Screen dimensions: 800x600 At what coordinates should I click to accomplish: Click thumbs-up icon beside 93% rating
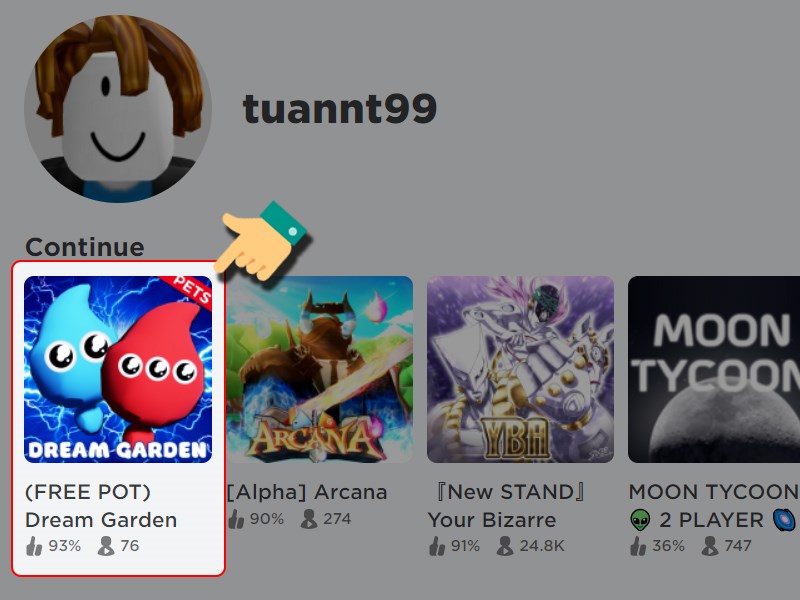pyautogui.click(x=34, y=546)
